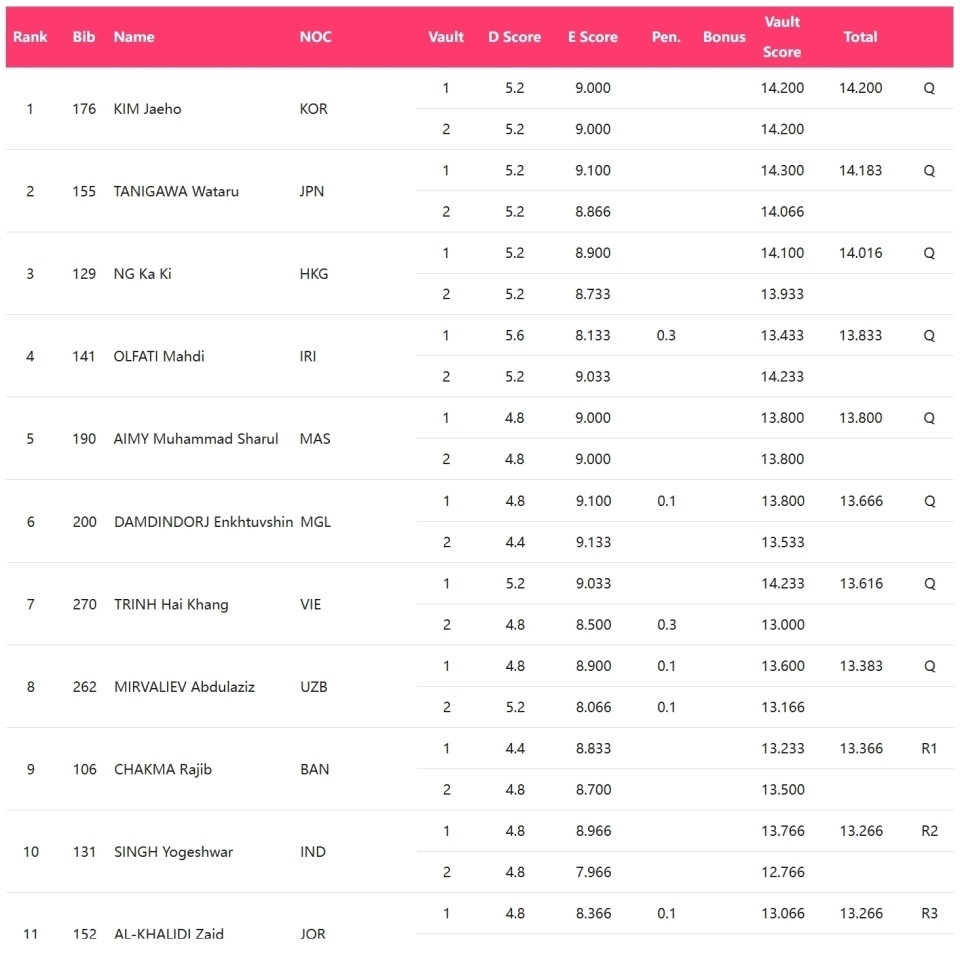Screen dimensions: 960x976
Task: Click DAMDINDORJ Enkhtuvshin's name
Action: pyautogui.click(x=204, y=522)
